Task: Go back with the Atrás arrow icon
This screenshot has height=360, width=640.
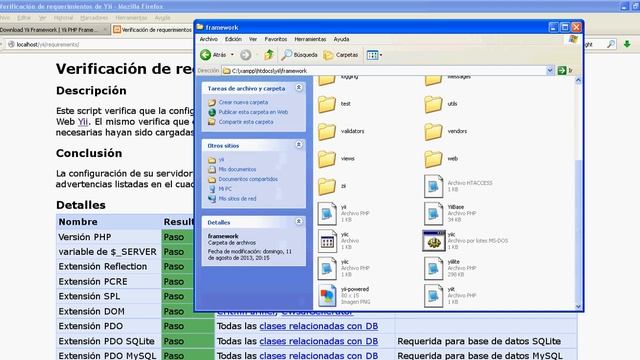Action: pos(206,55)
